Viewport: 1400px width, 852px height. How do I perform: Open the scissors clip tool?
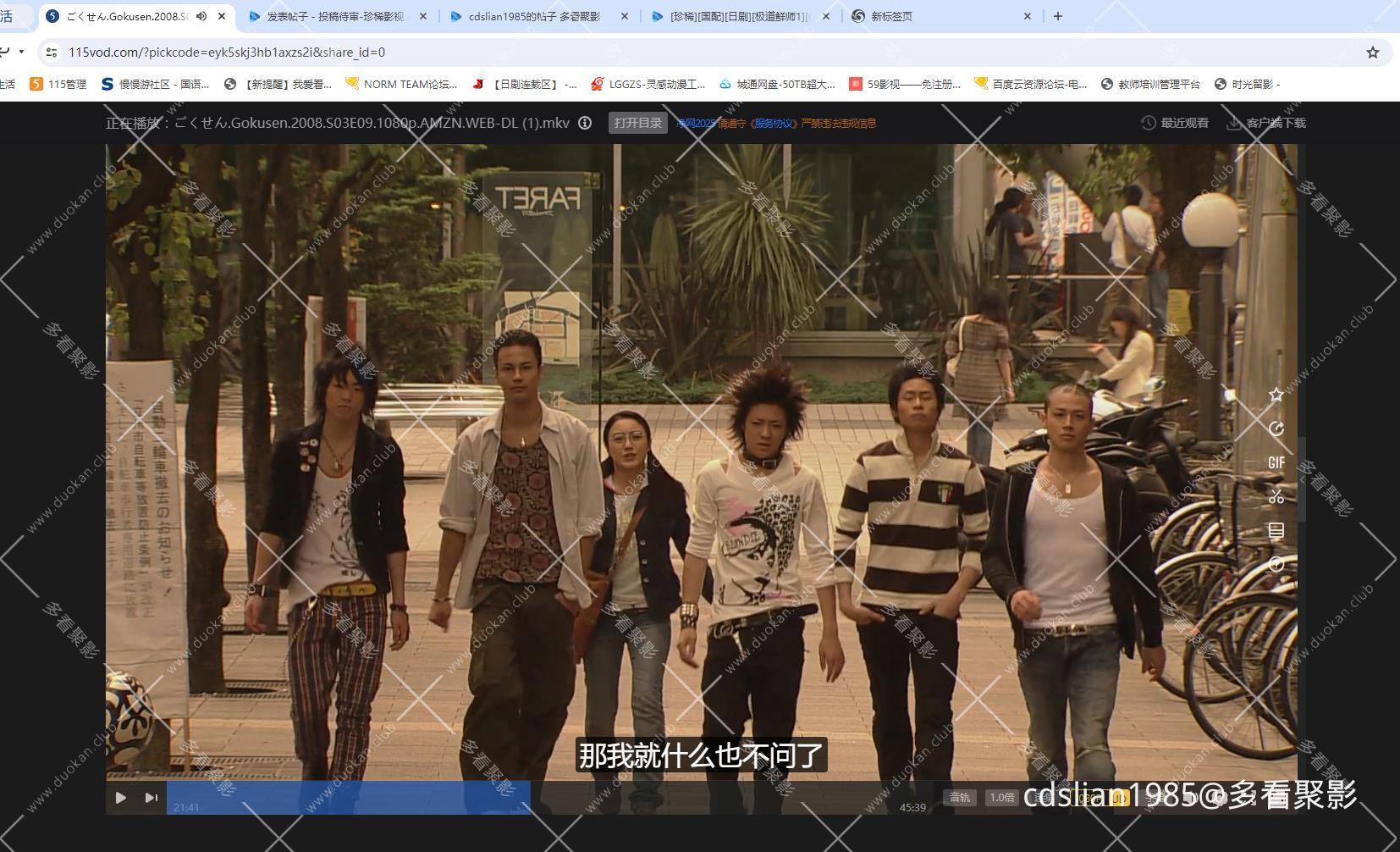(1276, 496)
